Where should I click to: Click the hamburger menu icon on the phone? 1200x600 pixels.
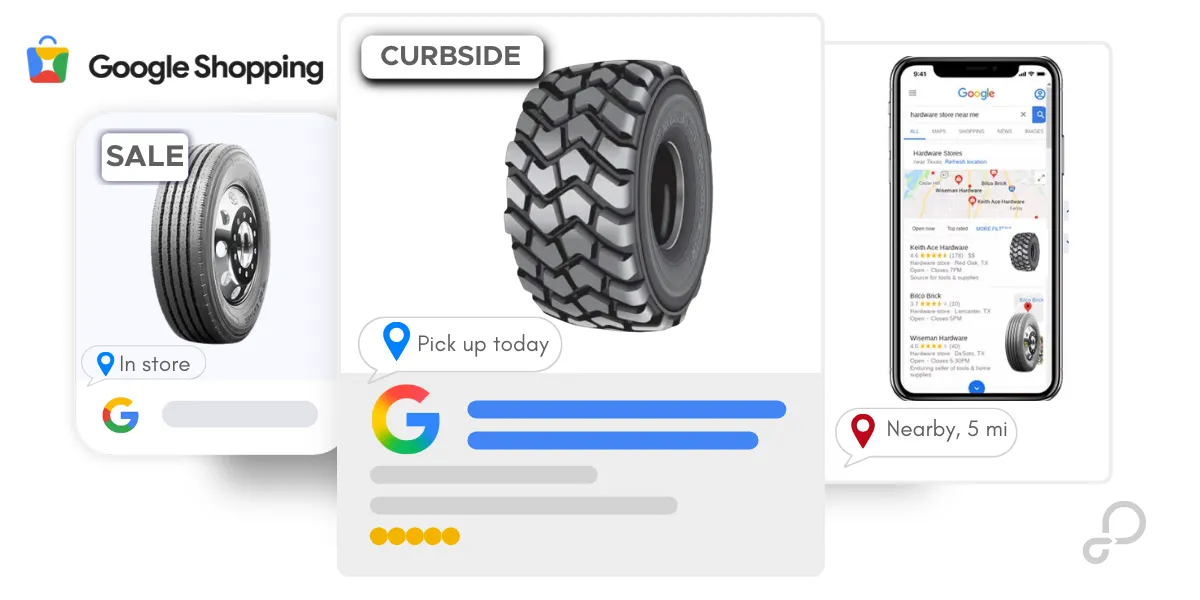point(912,93)
